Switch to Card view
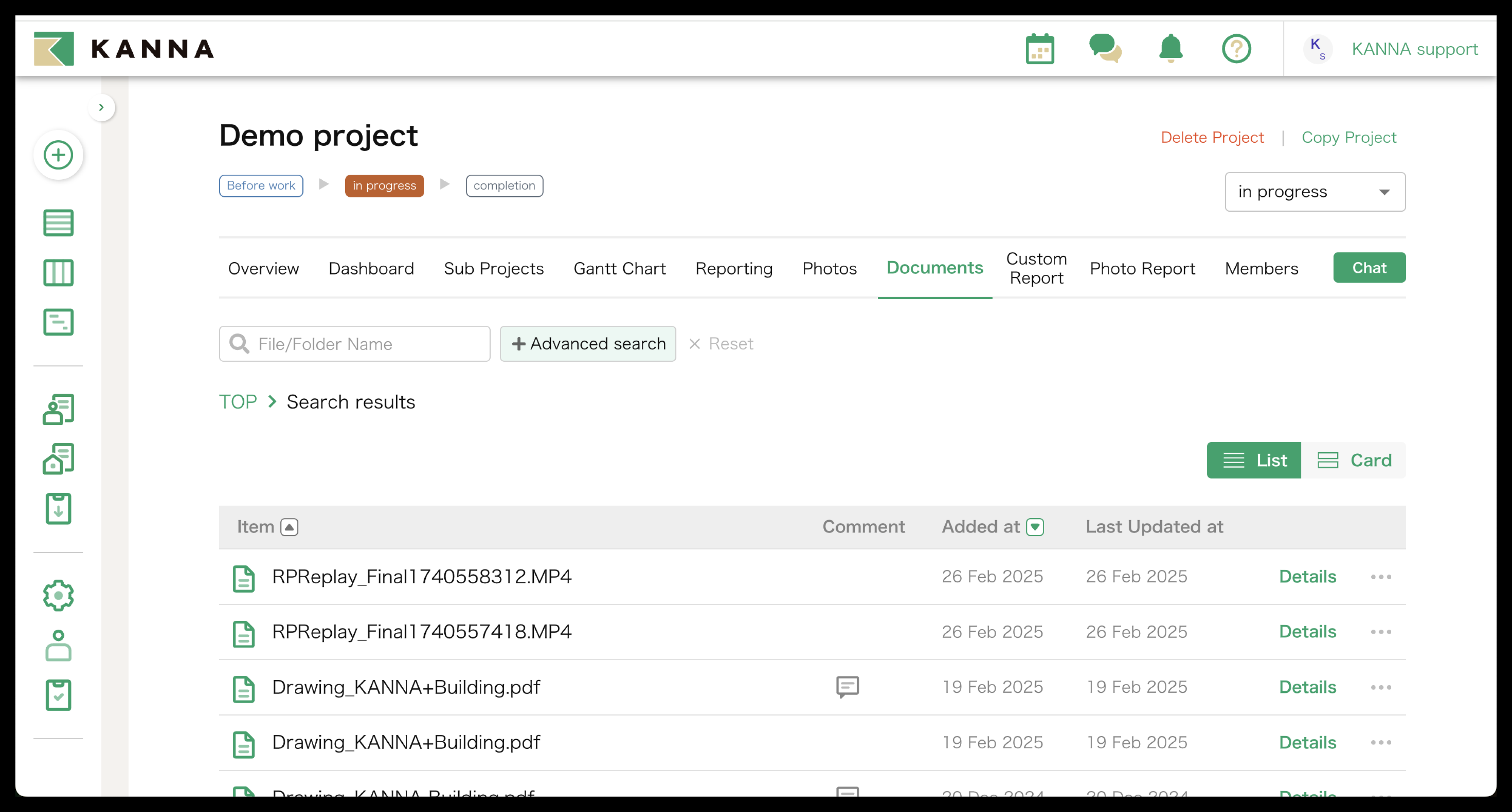 point(1353,460)
